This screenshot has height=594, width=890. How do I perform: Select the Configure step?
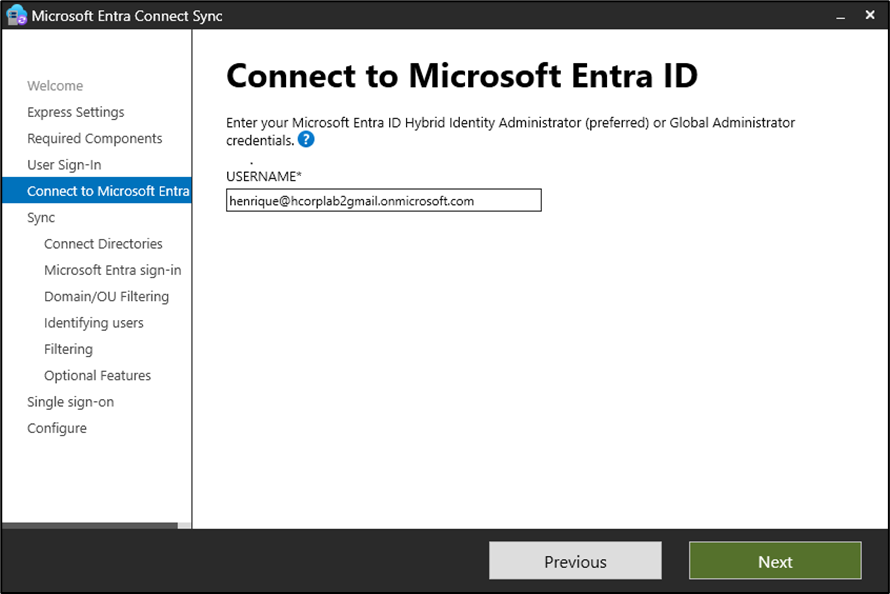pyautogui.click(x=57, y=428)
